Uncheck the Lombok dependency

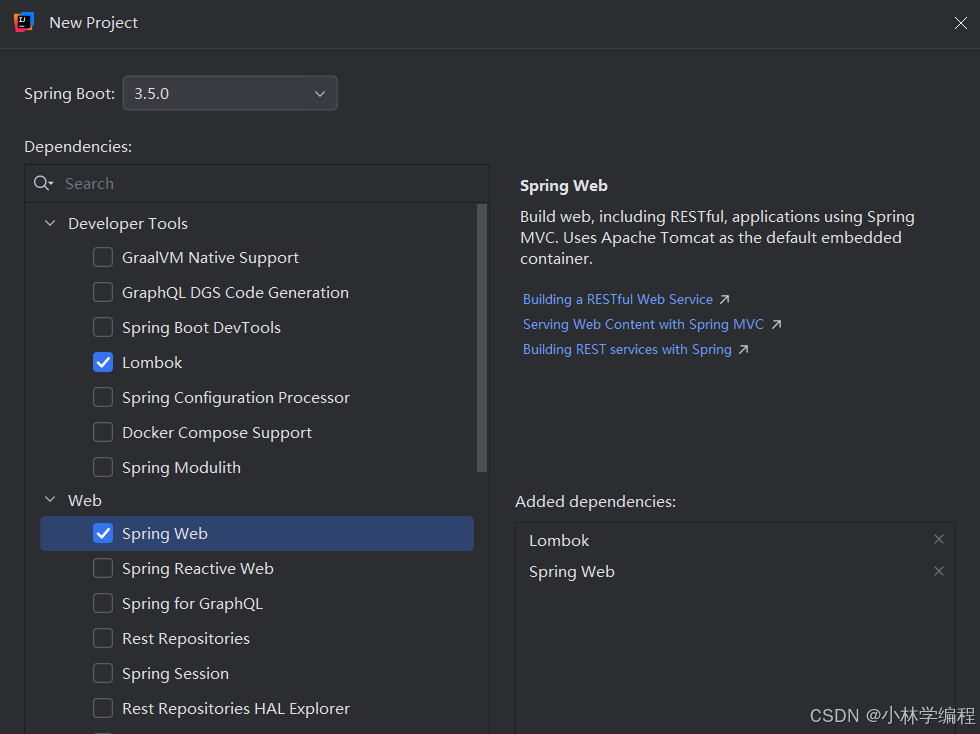point(103,362)
